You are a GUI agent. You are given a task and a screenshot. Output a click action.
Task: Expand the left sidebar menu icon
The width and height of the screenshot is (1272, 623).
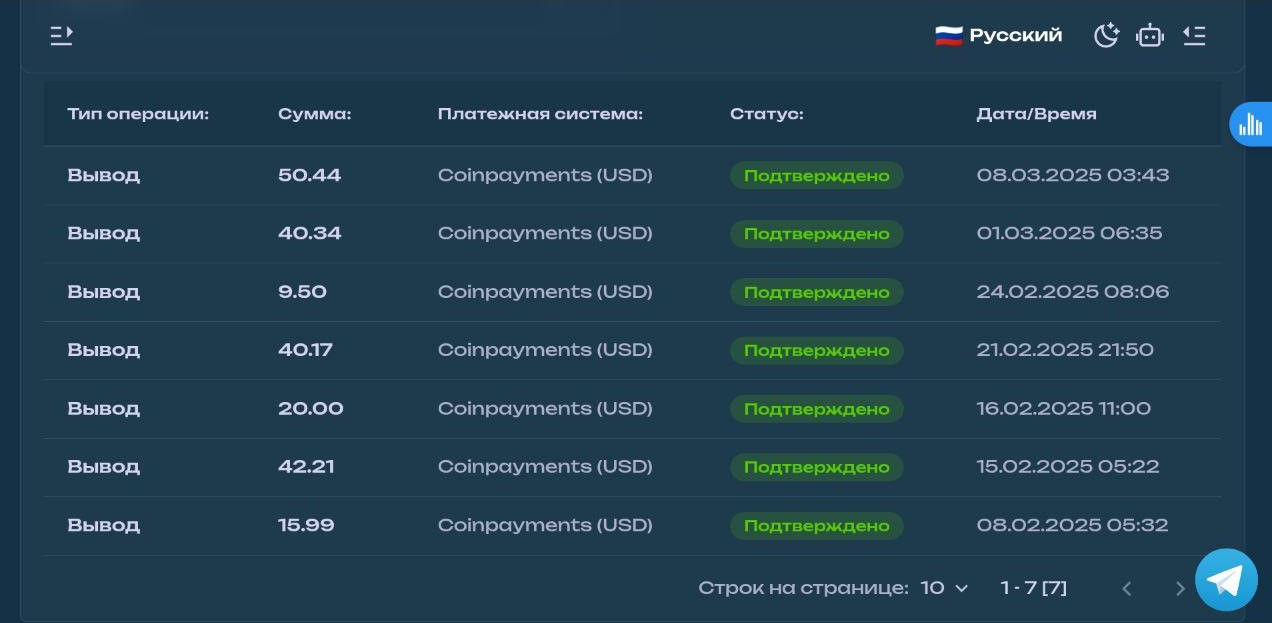62,36
